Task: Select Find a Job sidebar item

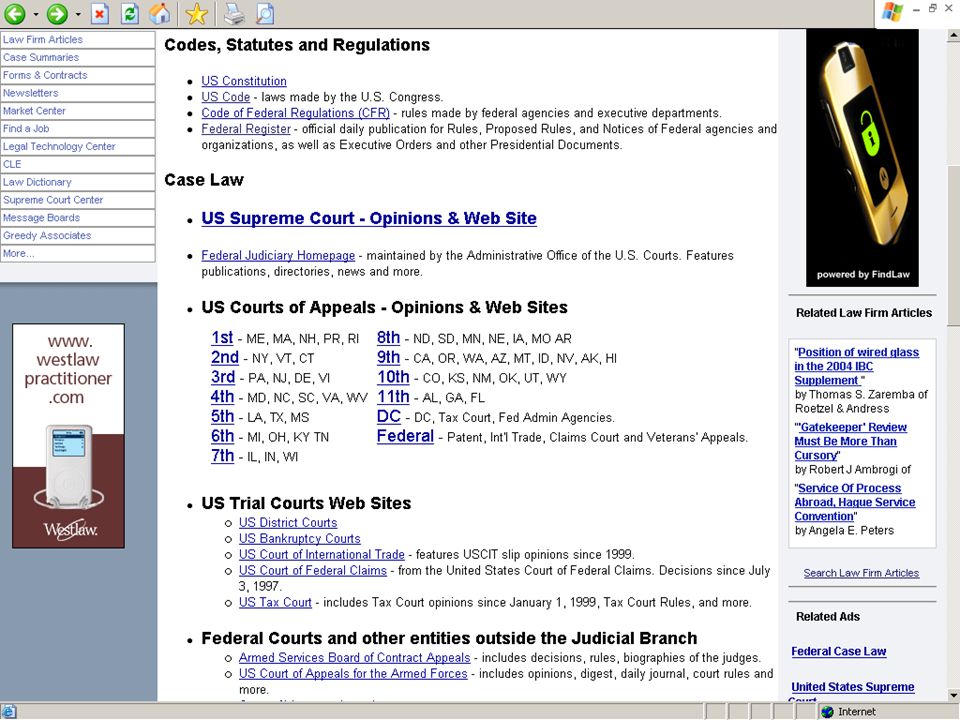Action: click(x=77, y=129)
